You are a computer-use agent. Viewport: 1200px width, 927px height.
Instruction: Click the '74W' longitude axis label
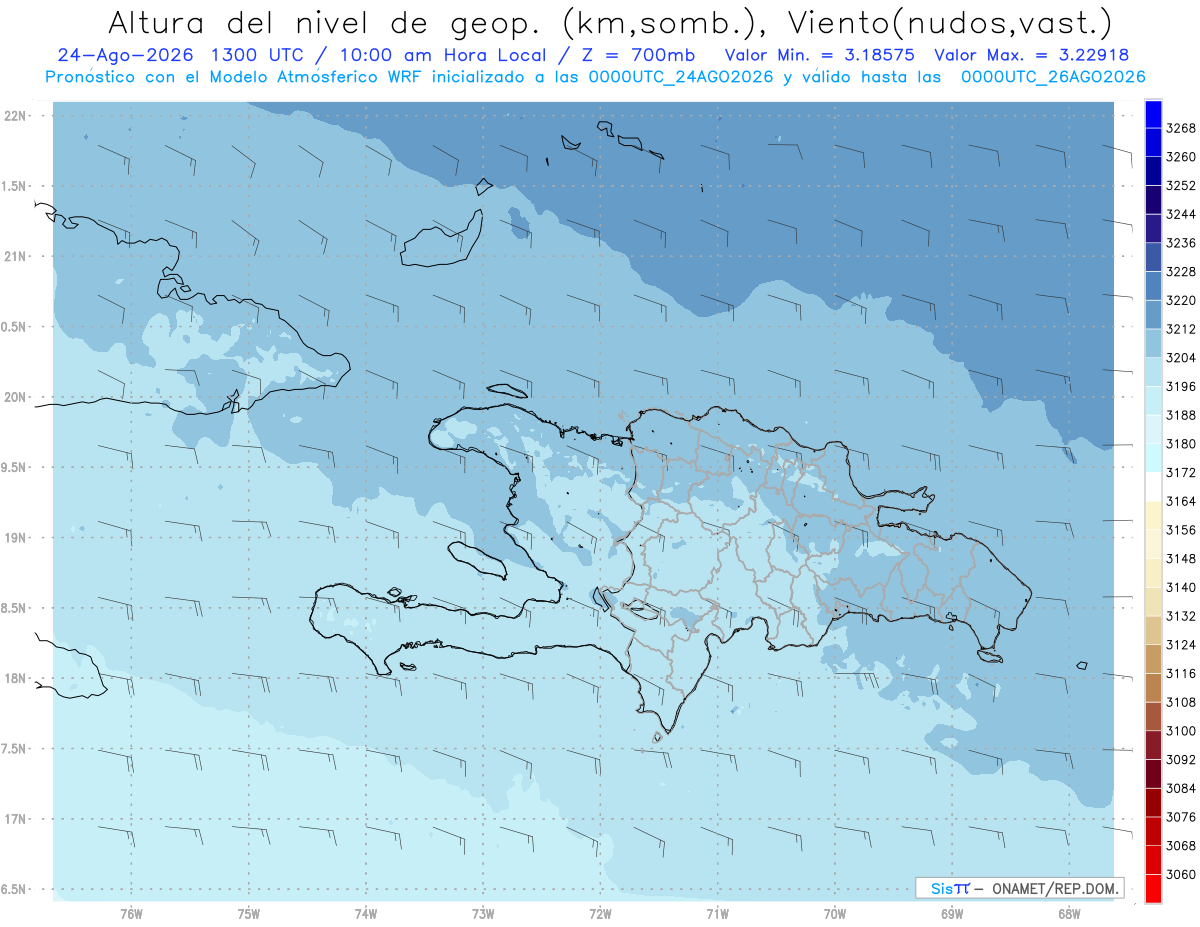pyautogui.click(x=366, y=913)
